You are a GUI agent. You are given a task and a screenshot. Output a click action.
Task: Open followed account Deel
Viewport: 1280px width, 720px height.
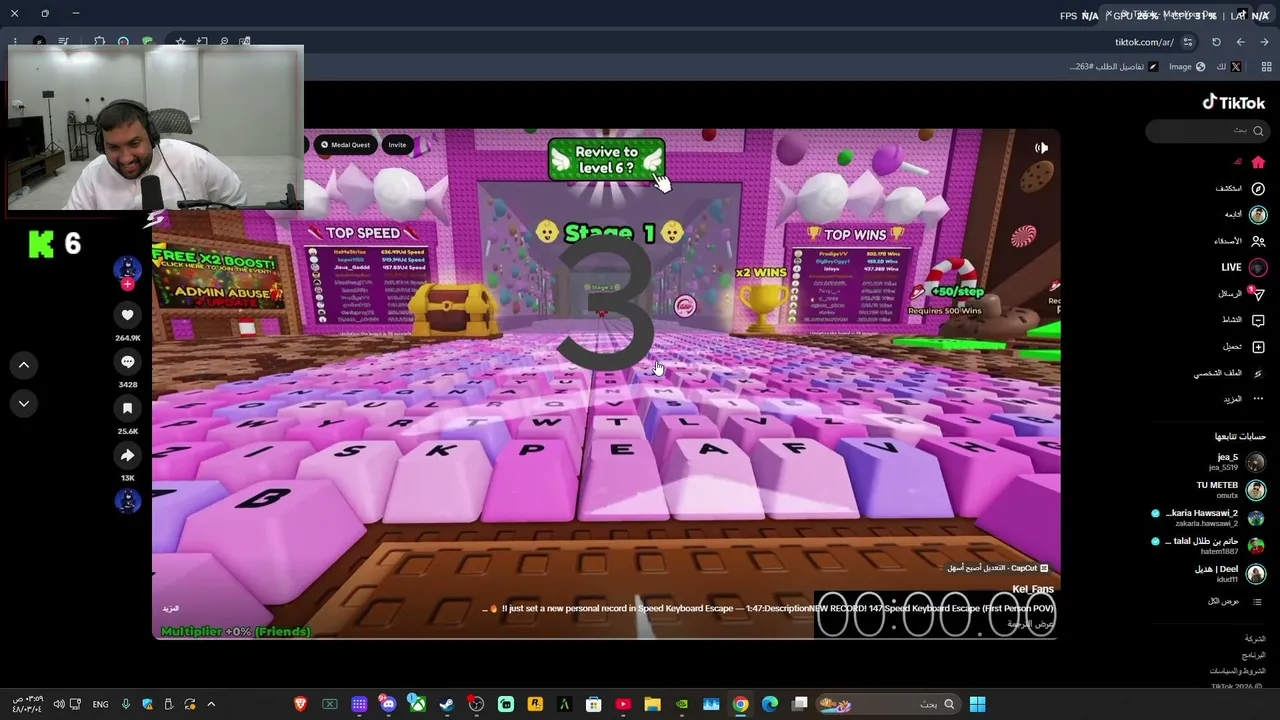click(x=1230, y=574)
